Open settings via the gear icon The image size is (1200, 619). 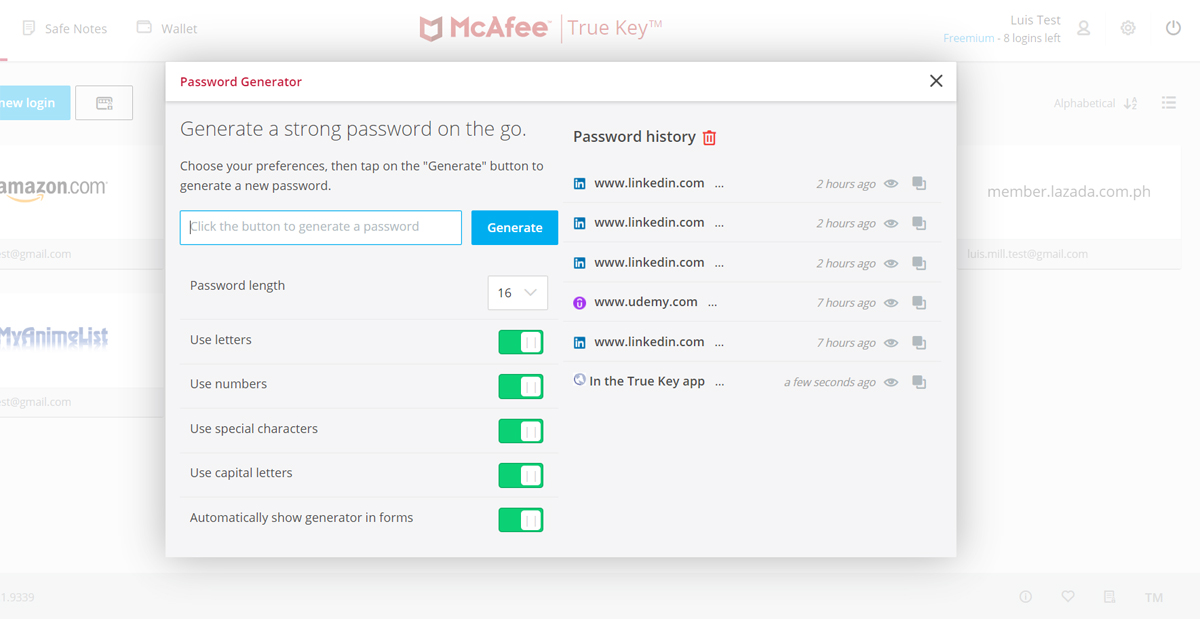pos(1127,28)
